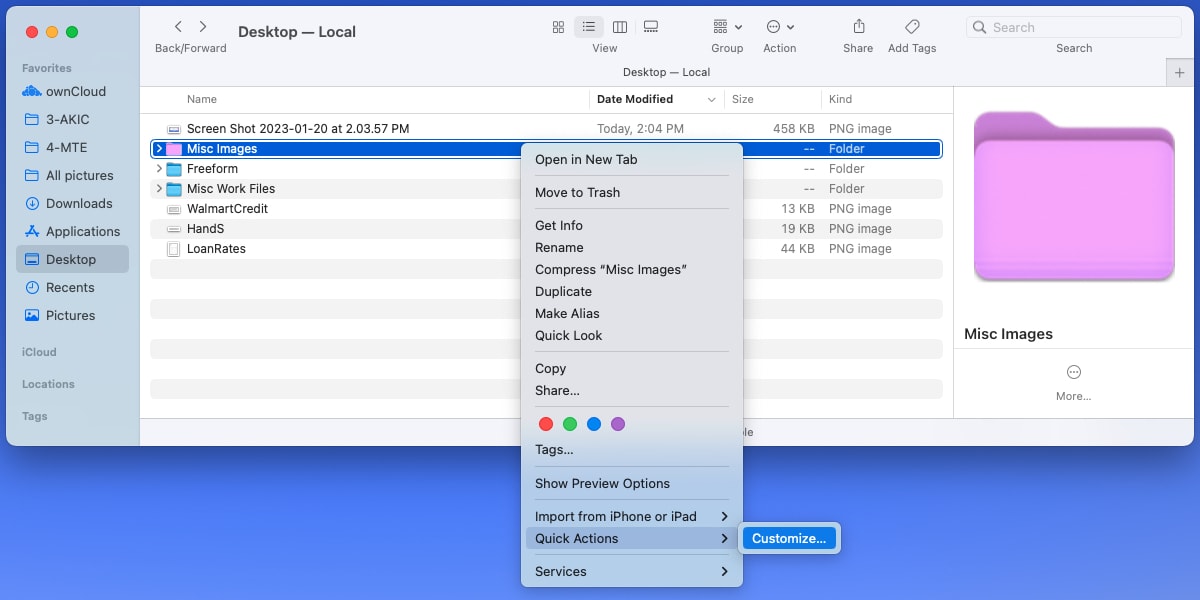The image size is (1200, 600).
Task: Click the Add Tags icon
Action: pos(911,27)
